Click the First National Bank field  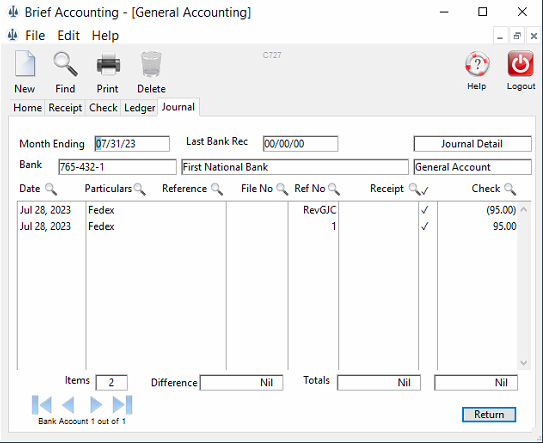point(295,167)
